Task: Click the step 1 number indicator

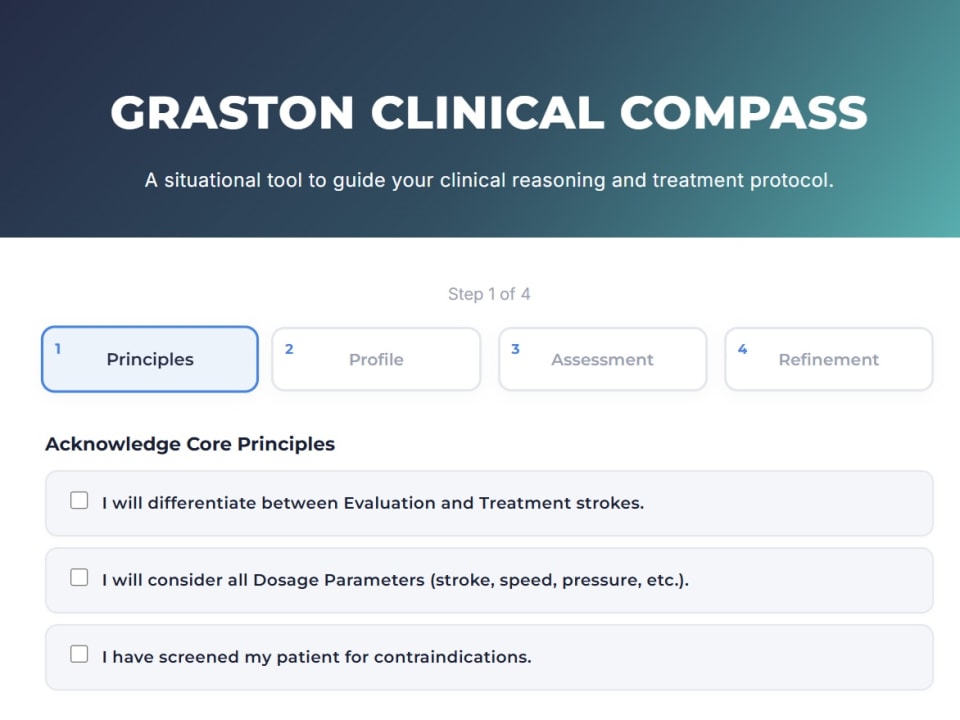Action: click(x=57, y=348)
